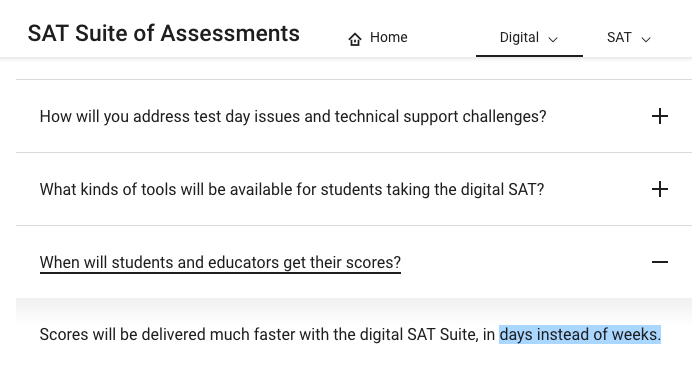Screen dimensions: 692x382
Task: Open the Home link in navigation
Action: click(378, 38)
